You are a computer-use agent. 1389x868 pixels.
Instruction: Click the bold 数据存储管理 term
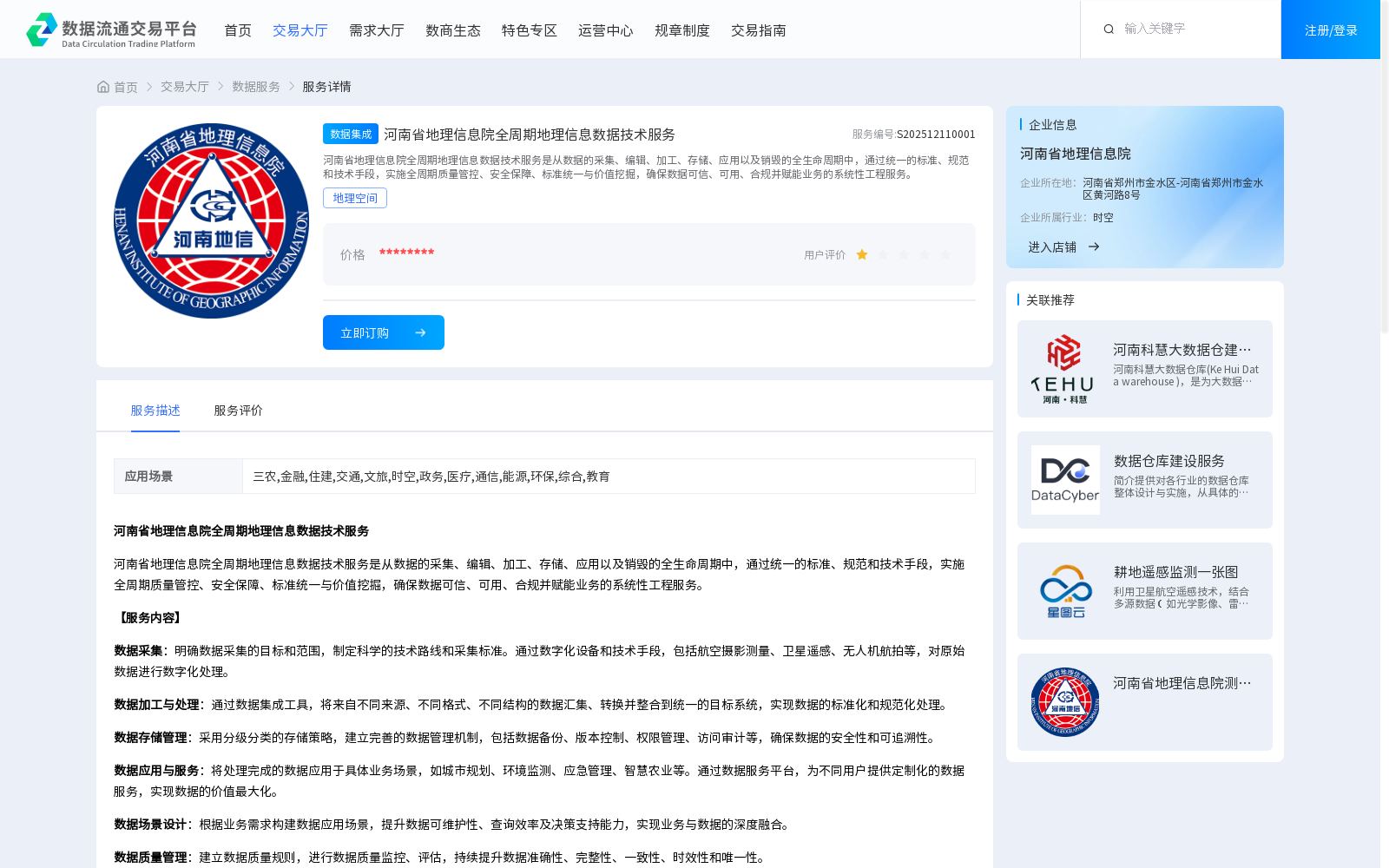point(150,738)
